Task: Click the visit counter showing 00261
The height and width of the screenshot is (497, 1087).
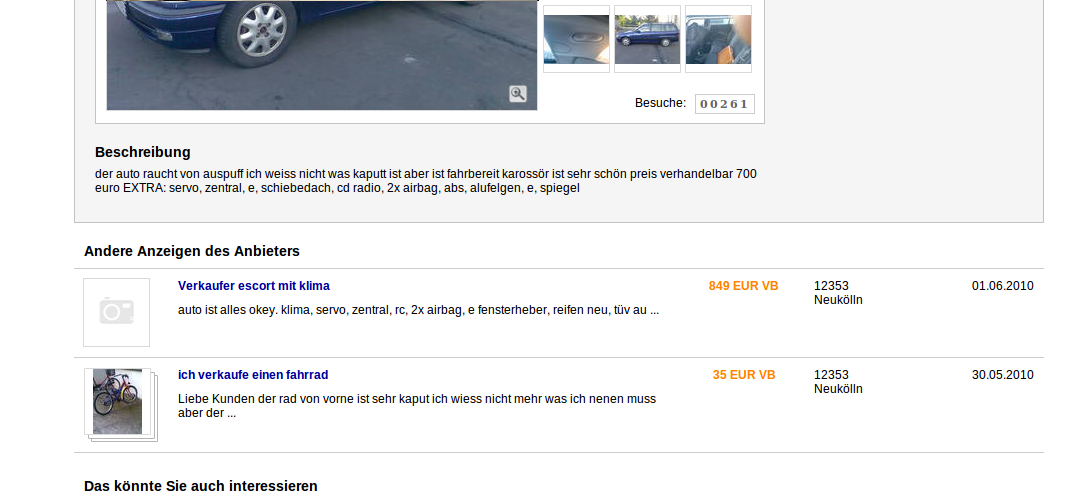Action: click(724, 104)
